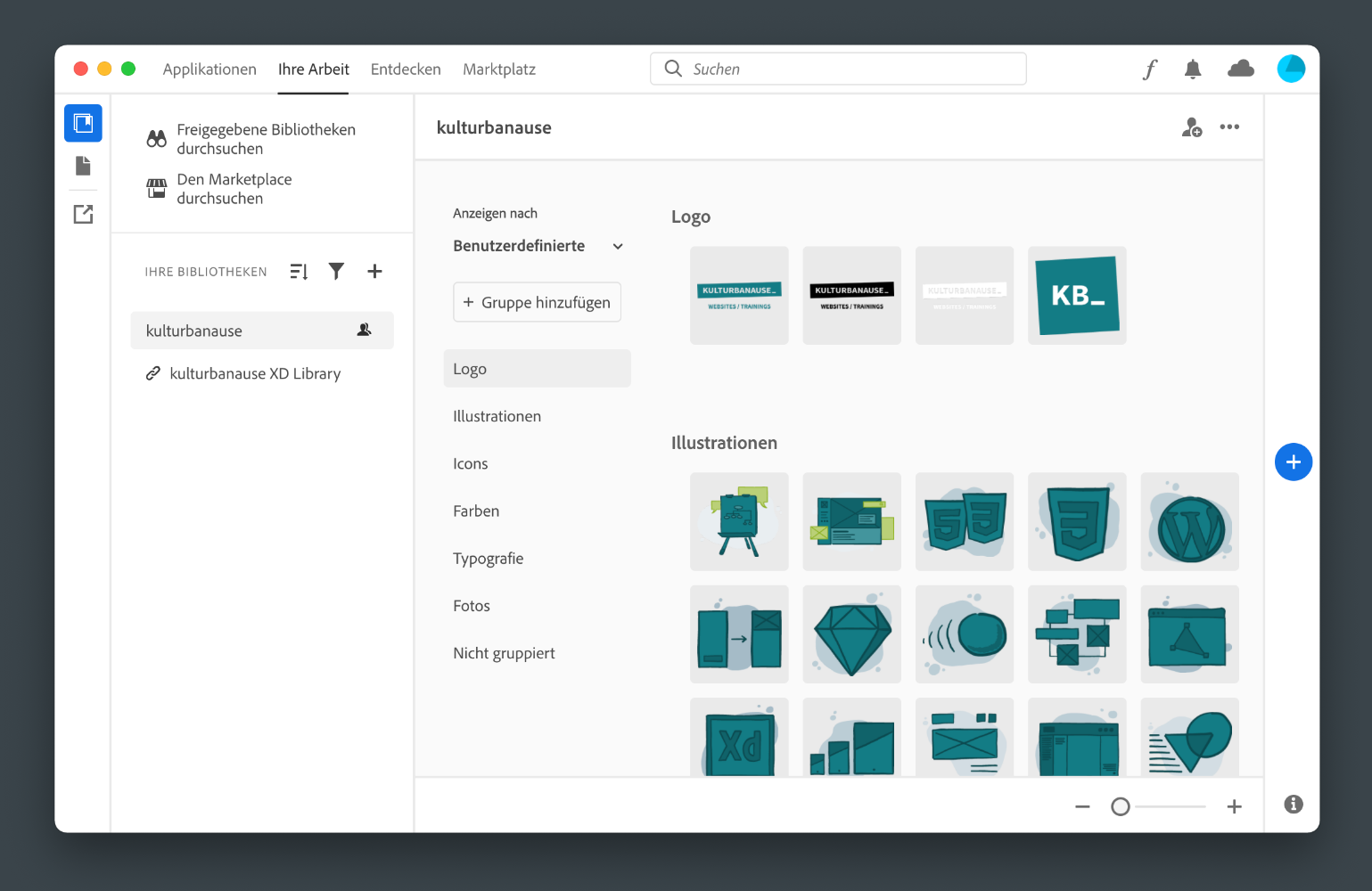Click the shared library badge on kulturbanause
Viewport: 1372px width, 891px height.
(364, 329)
